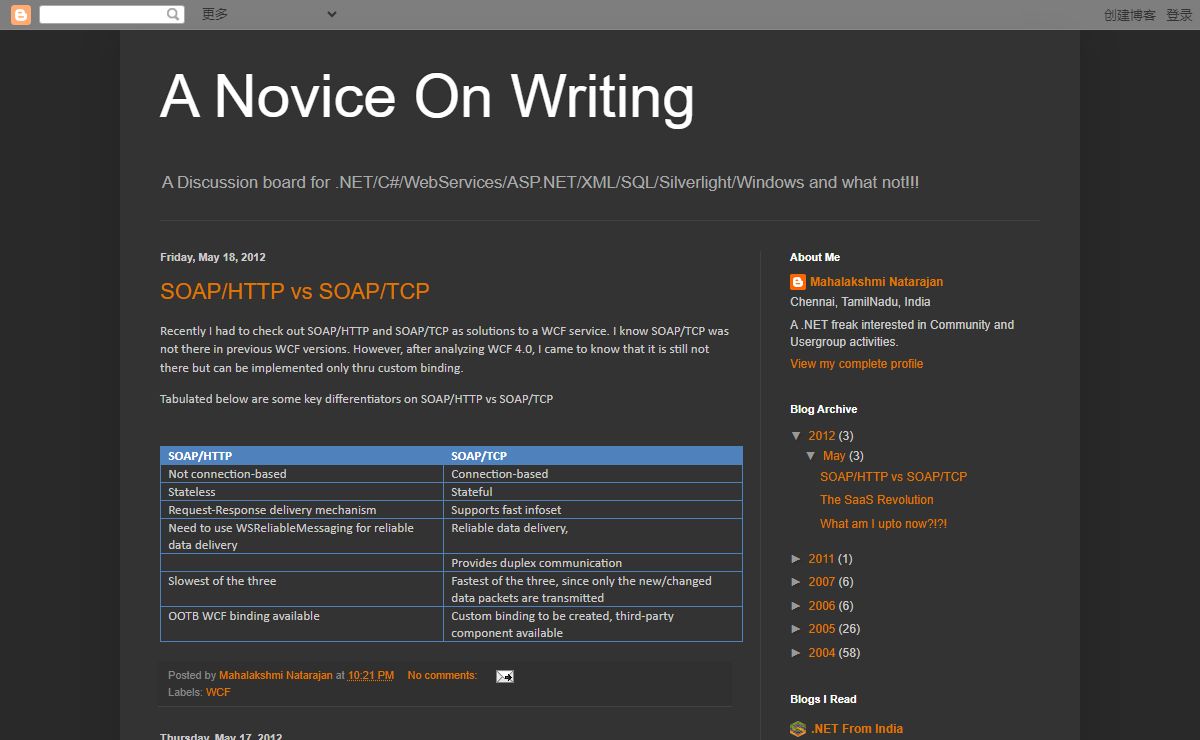This screenshot has width=1200, height=740.
Task: Collapse the May archive month
Action: pos(811,456)
